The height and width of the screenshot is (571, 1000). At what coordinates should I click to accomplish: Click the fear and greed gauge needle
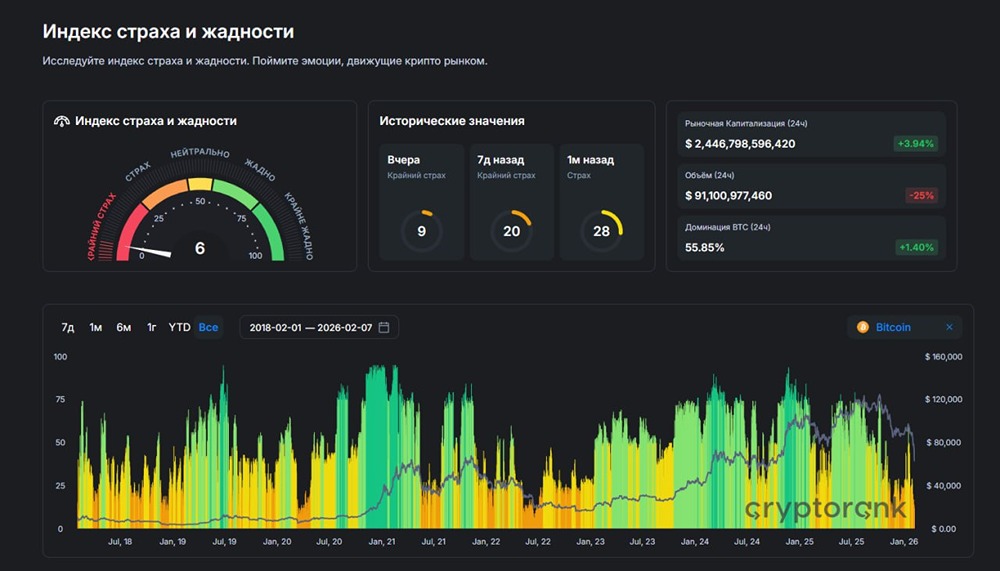pos(150,251)
